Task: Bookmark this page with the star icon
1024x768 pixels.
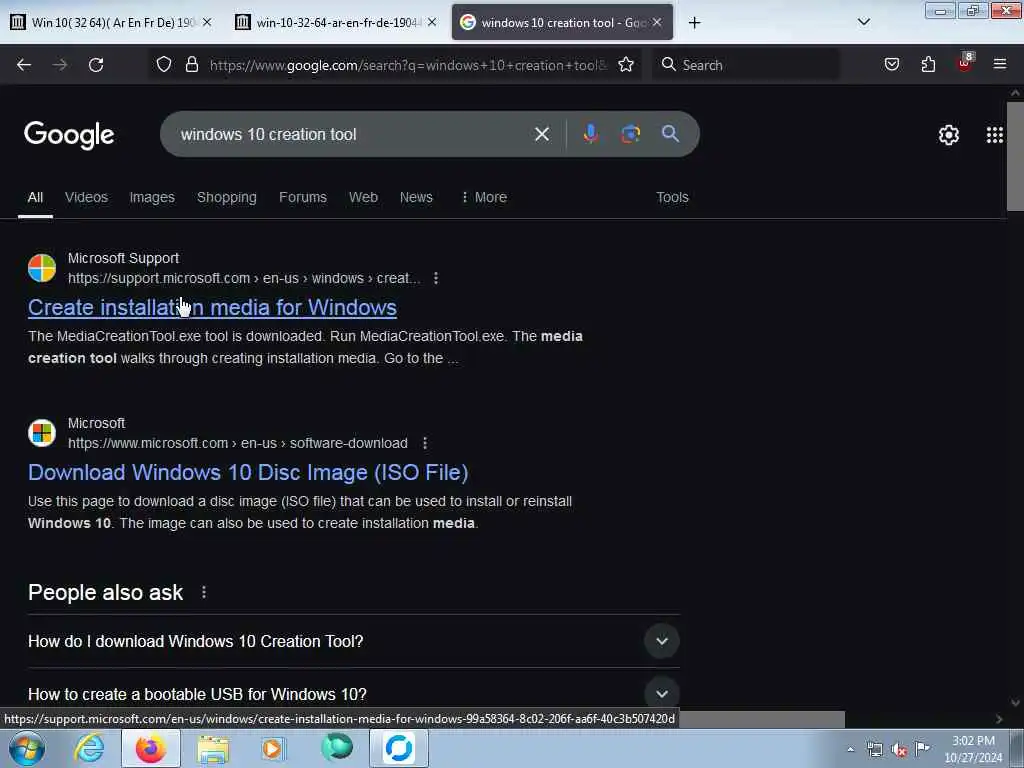Action: tap(626, 64)
